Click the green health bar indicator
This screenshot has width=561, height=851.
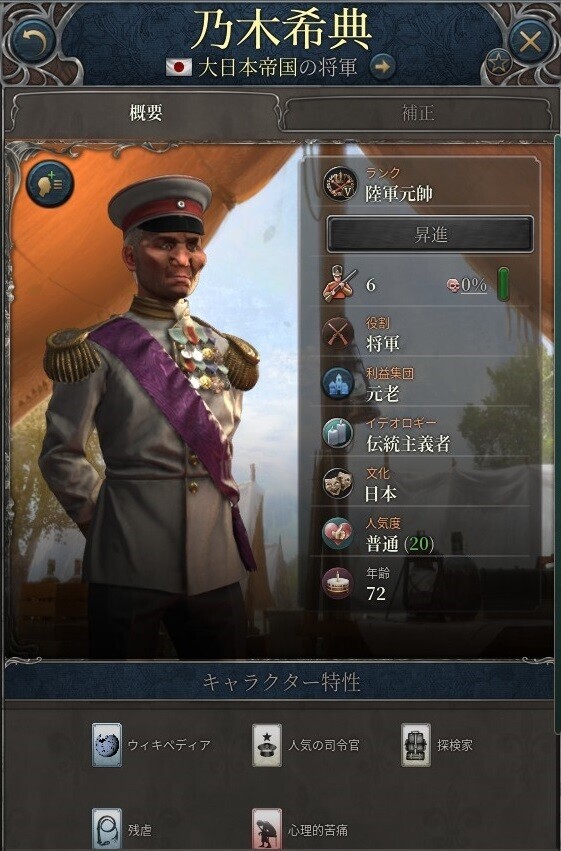pyautogui.click(x=503, y=284)
